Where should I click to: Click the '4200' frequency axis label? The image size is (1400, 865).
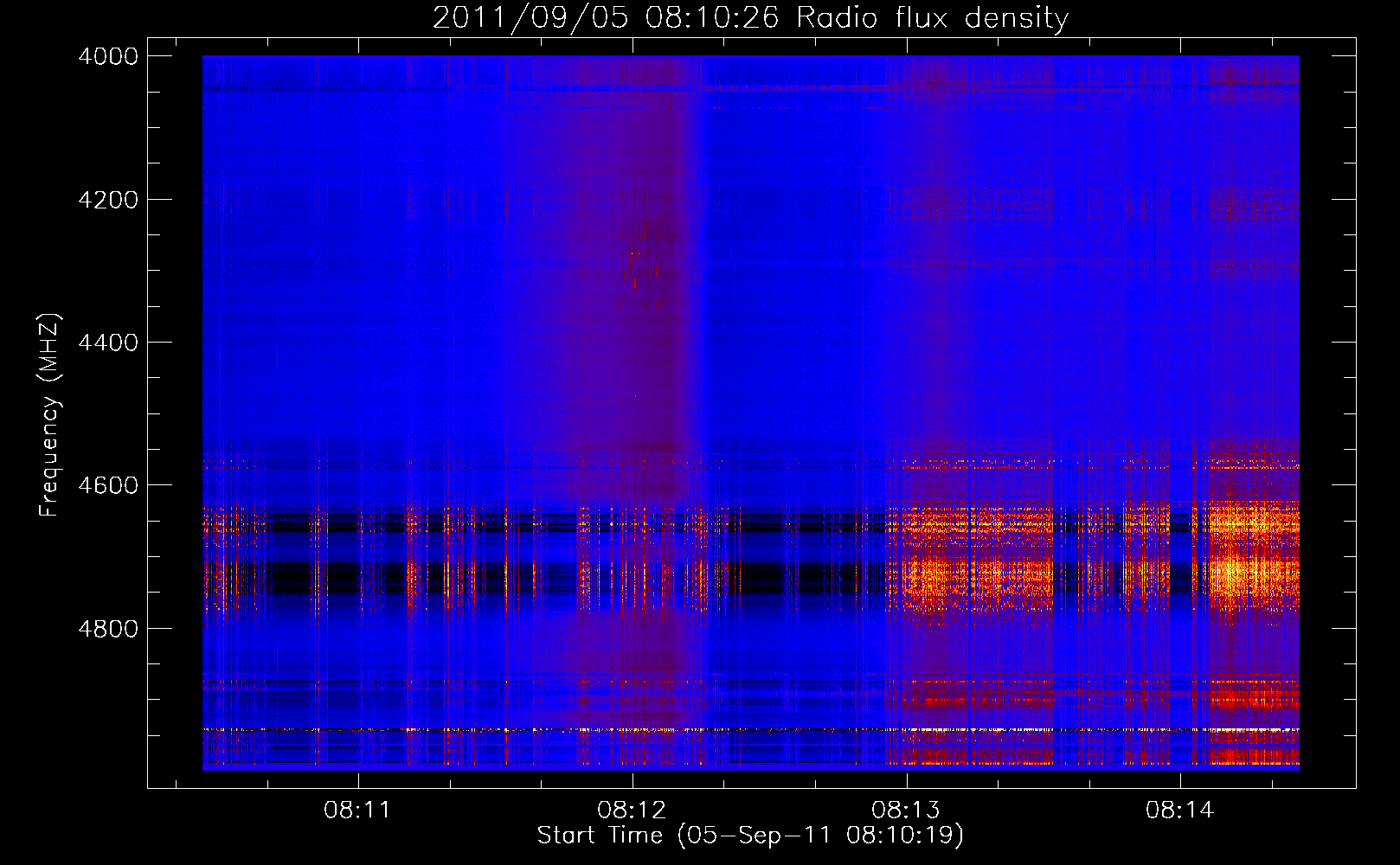pos(108,200)
